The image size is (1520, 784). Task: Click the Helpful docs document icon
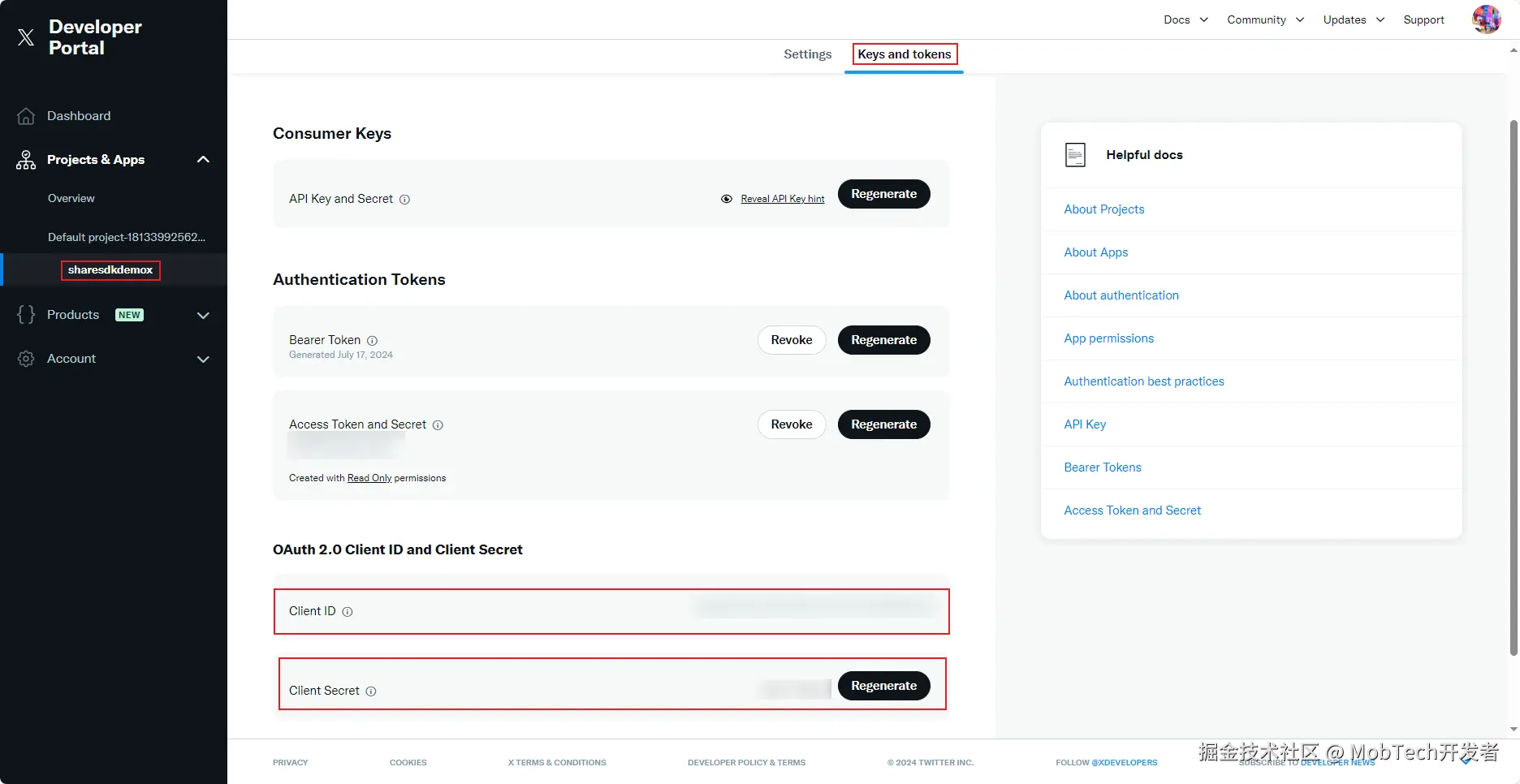click(1075, 155)
